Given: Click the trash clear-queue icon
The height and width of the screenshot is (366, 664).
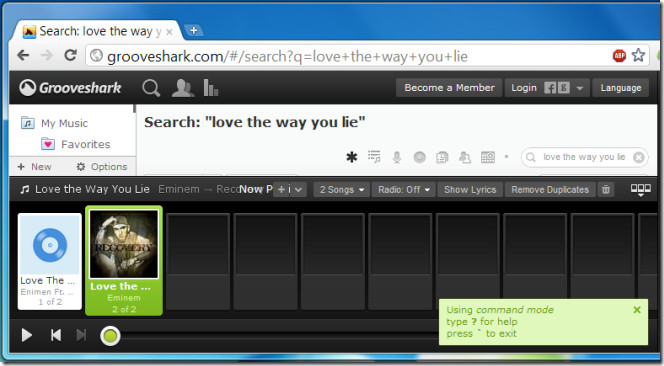Looking at the screenshot, I should (x=606, y=189).
